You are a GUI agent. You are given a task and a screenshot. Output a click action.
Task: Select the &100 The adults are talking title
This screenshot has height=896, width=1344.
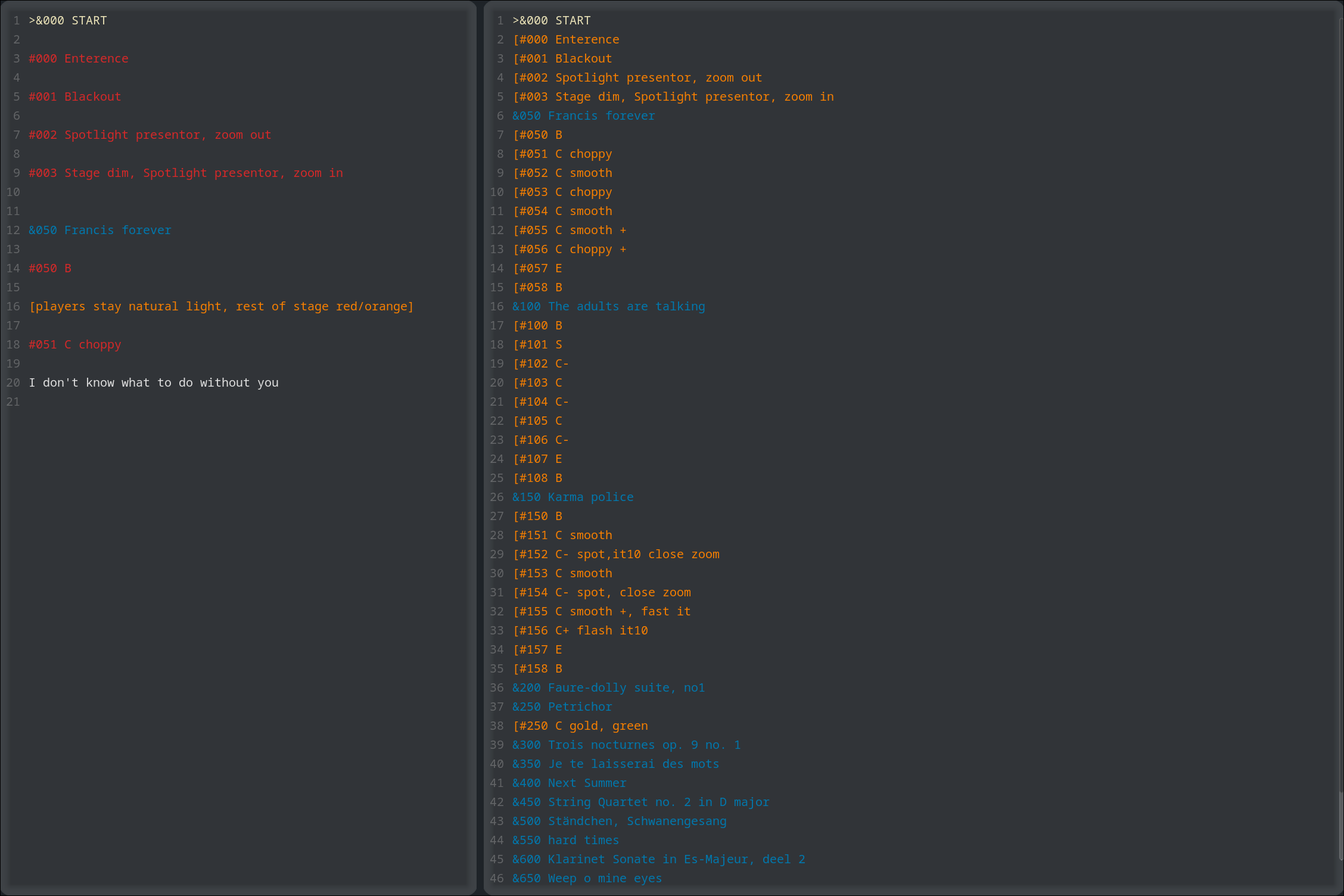click(x=608, y=306)
